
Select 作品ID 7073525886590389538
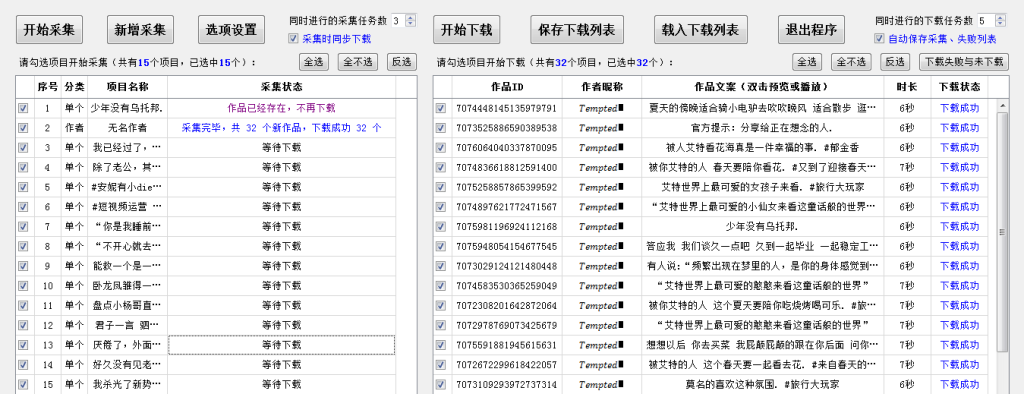point(507,127)
